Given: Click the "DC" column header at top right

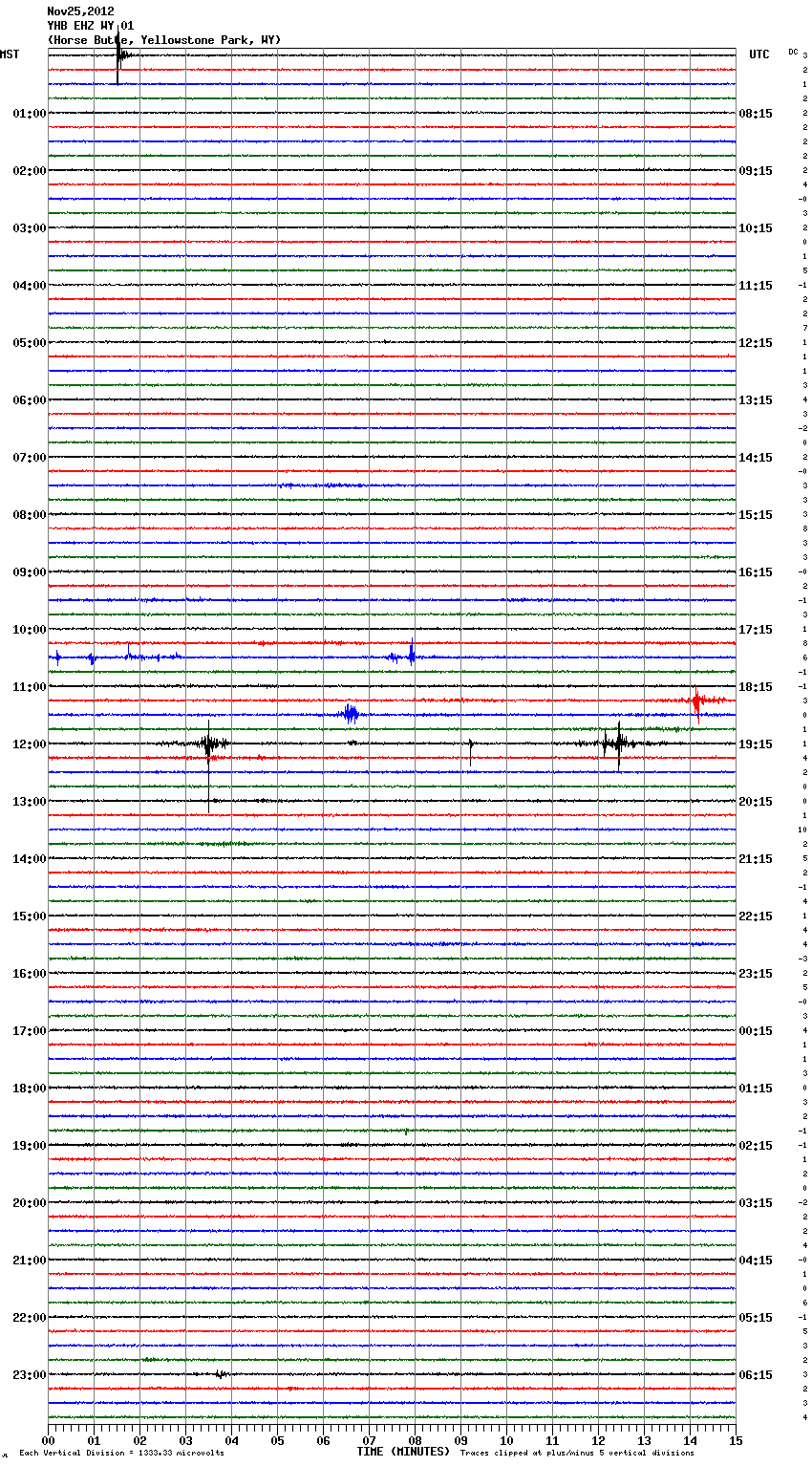Looking at the screenshot, I should tap(793, 52).
